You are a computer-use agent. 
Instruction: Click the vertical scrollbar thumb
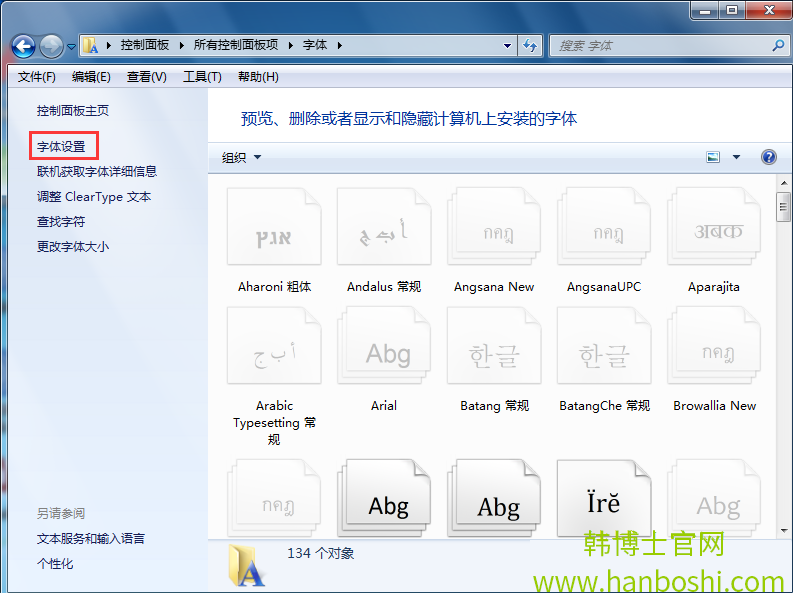coord(783,206)
